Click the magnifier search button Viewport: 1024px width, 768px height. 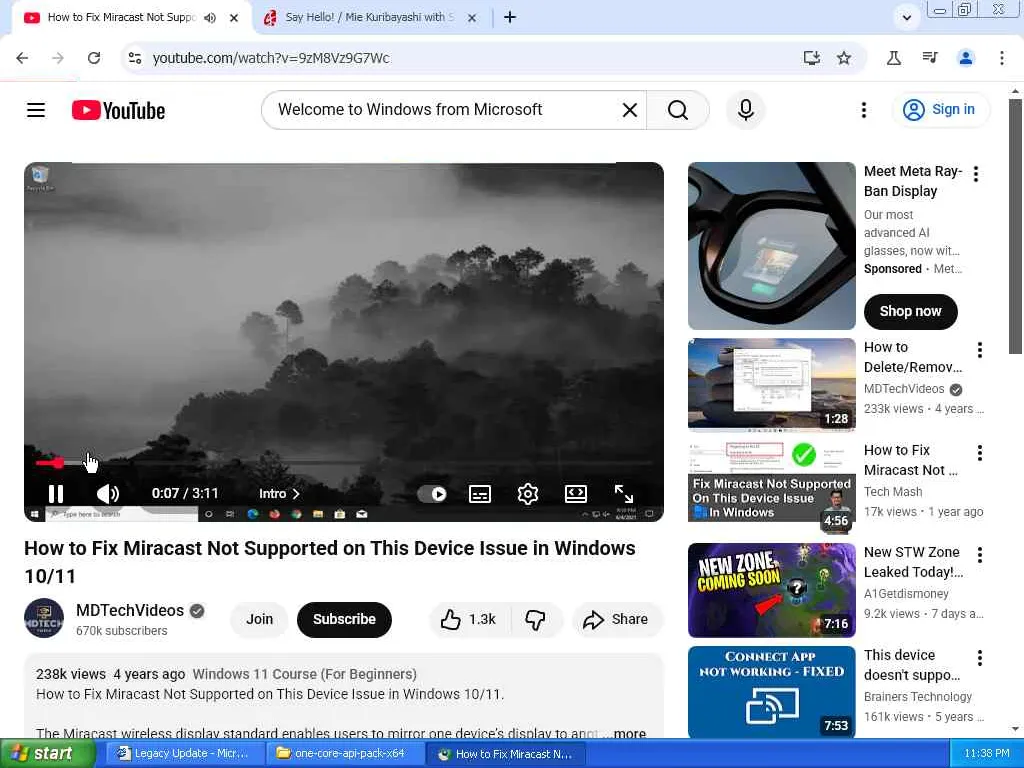pyautogui.click(x=678, y=110)
